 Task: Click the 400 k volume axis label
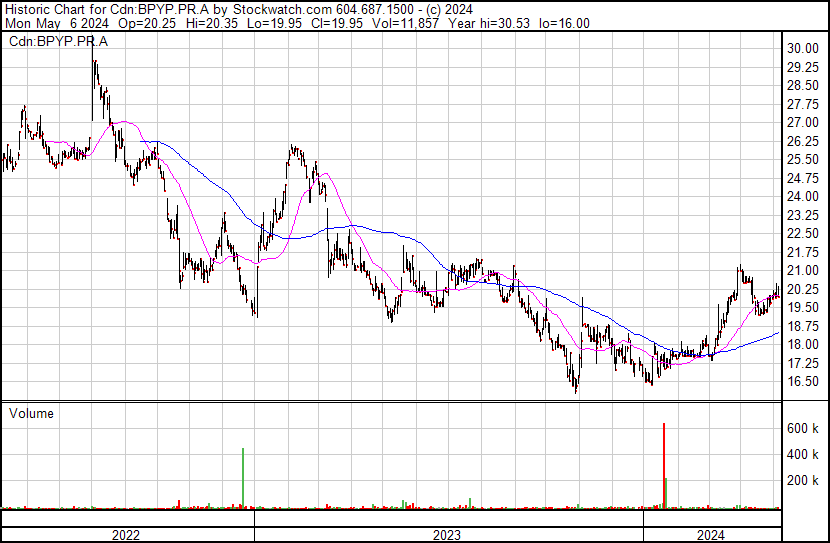click(803, 455)
